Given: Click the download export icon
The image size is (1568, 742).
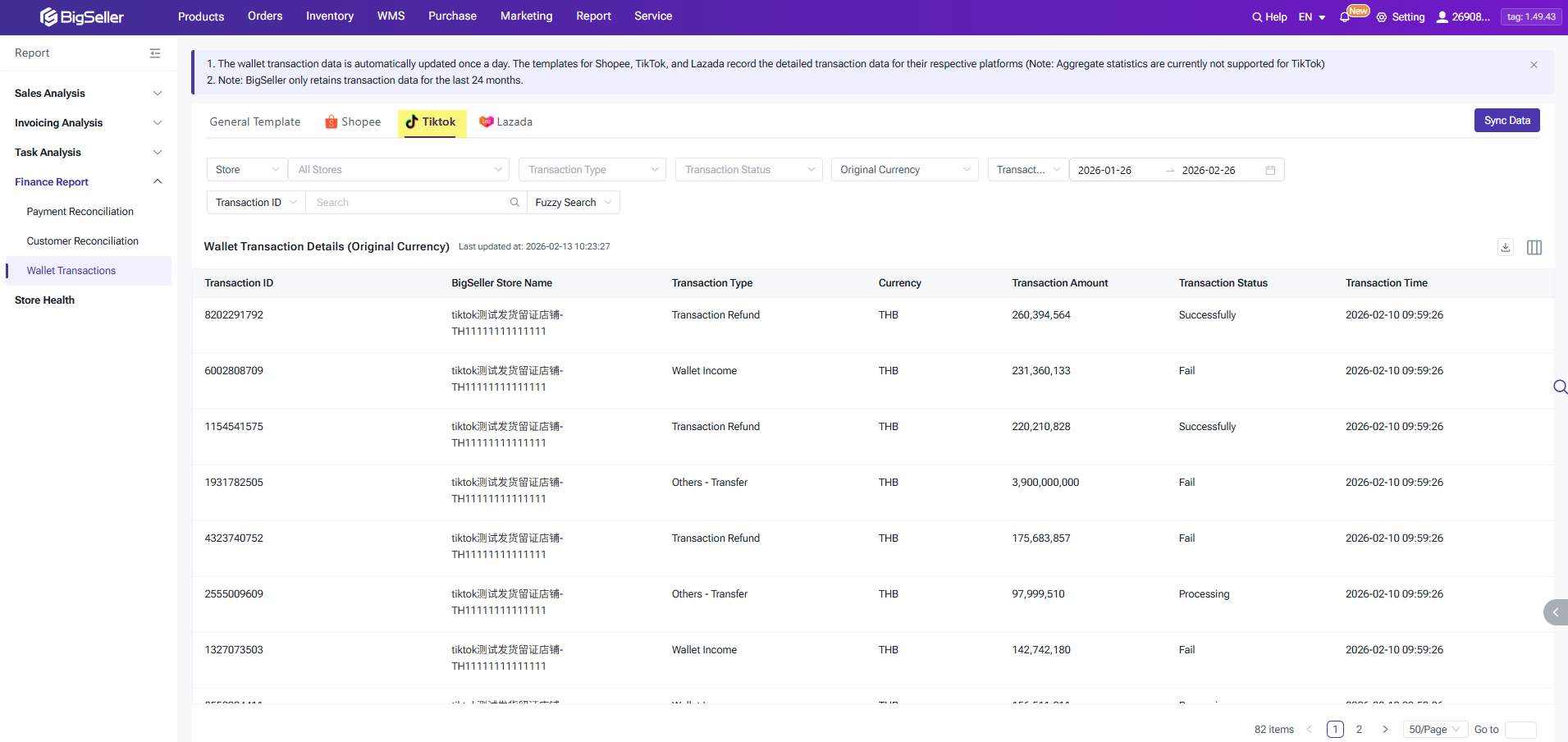Looking at the screenshot, I should tap(1506, 247).
